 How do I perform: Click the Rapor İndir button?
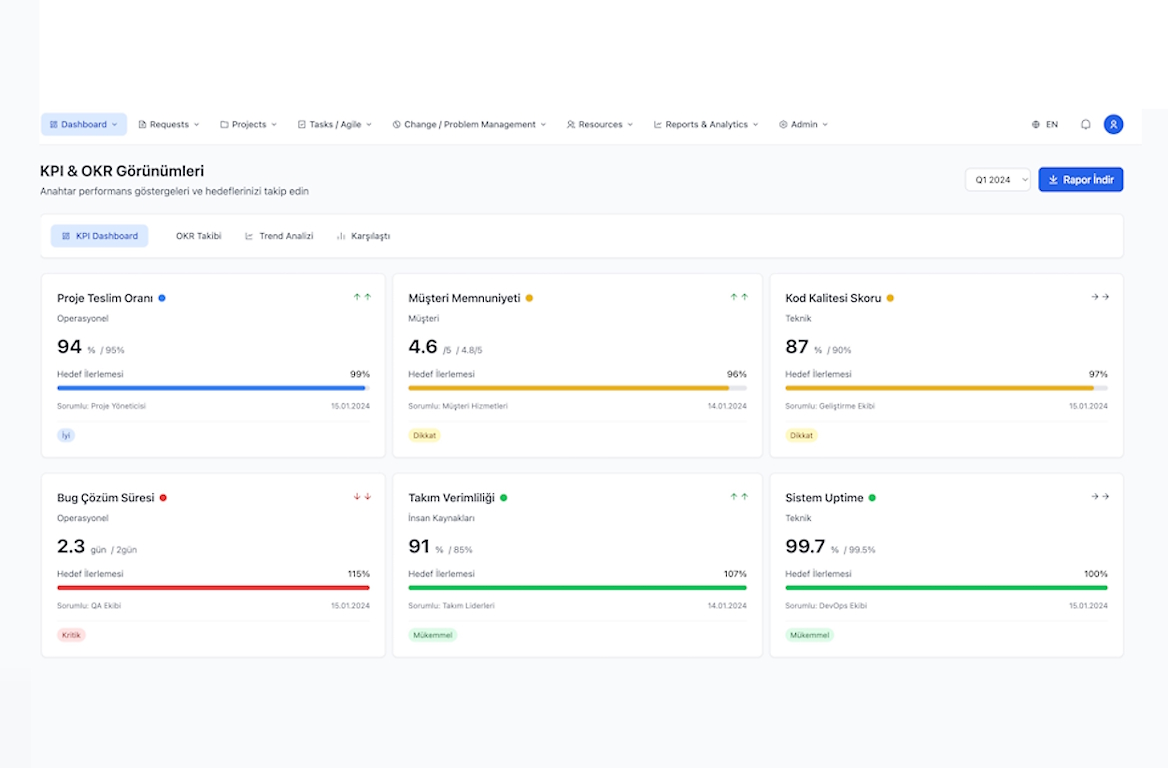pos(1081,180)
